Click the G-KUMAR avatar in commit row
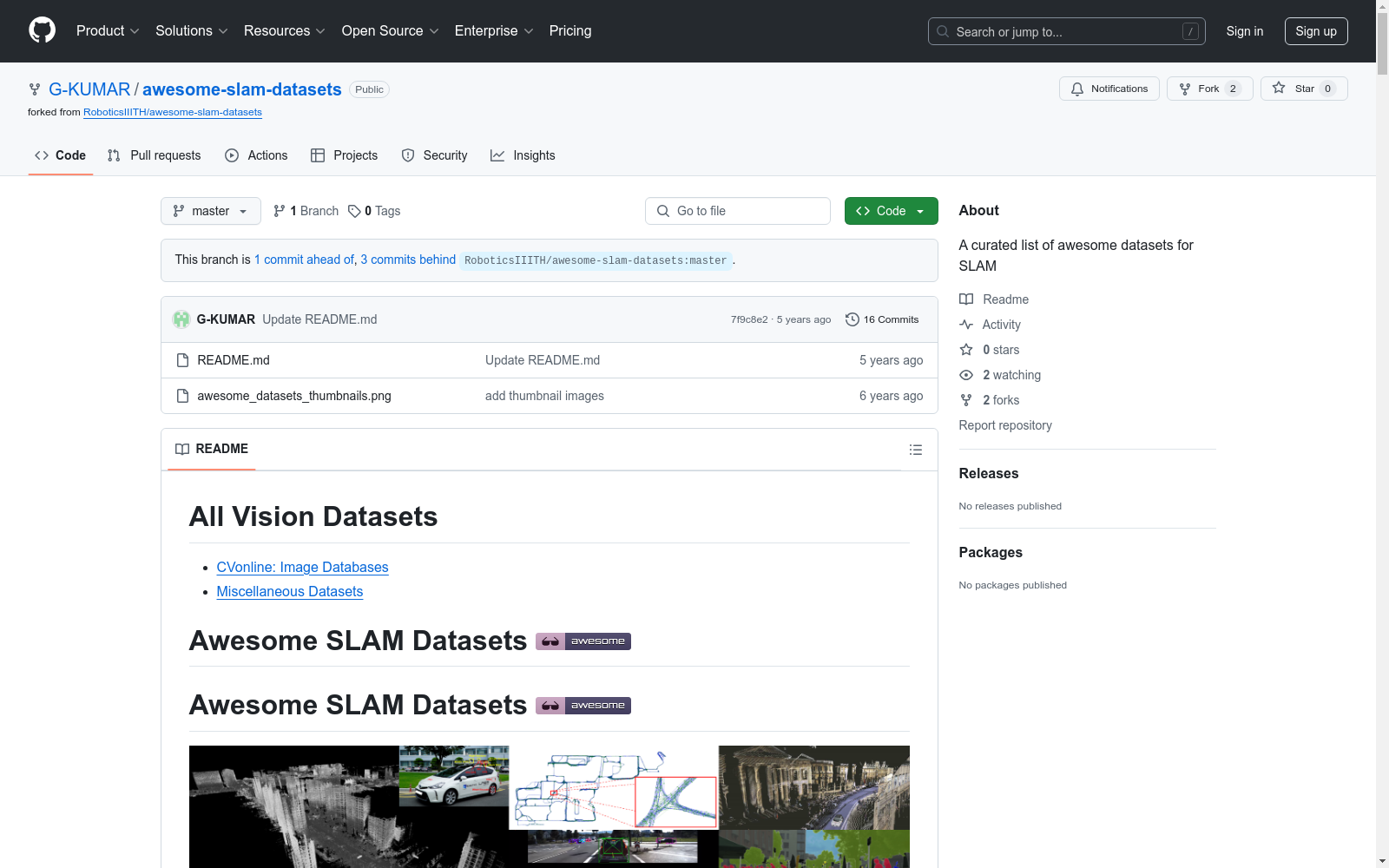This screenshot has width=1389, height=868. [181, 319]
